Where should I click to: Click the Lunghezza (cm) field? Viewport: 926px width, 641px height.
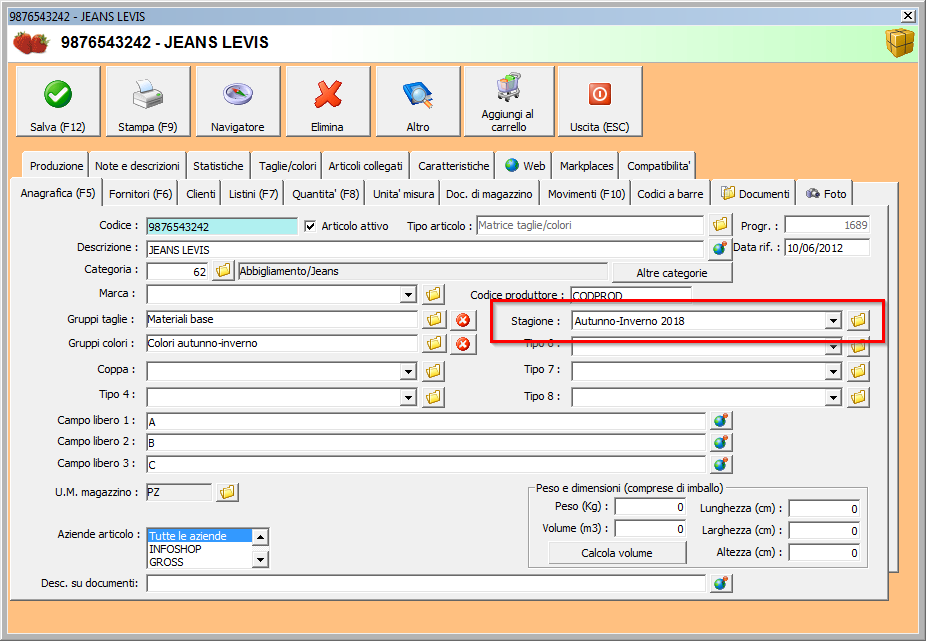click(x=824, y=509)
